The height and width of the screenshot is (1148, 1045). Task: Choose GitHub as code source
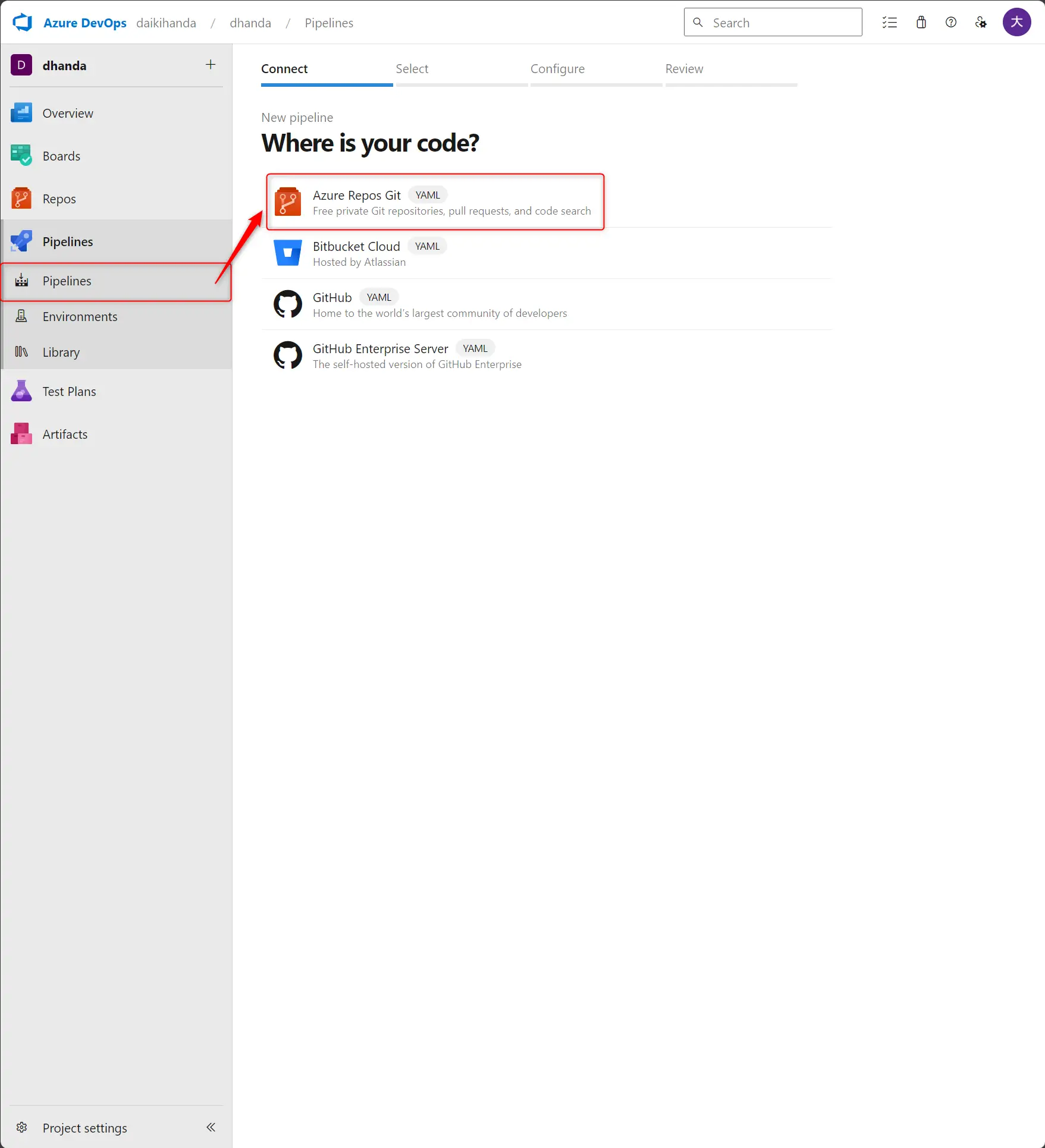click(x=546, y=304)
